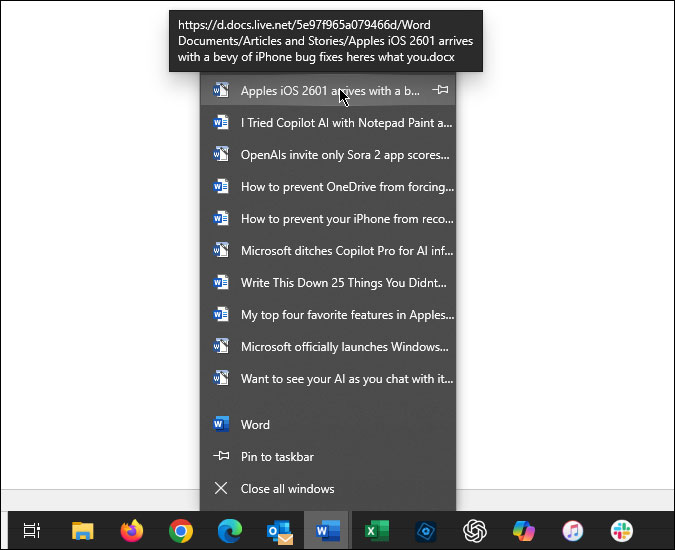
Task: Pin the Apples iOS 2601 document to list
Action: click(x=440, y=91)
